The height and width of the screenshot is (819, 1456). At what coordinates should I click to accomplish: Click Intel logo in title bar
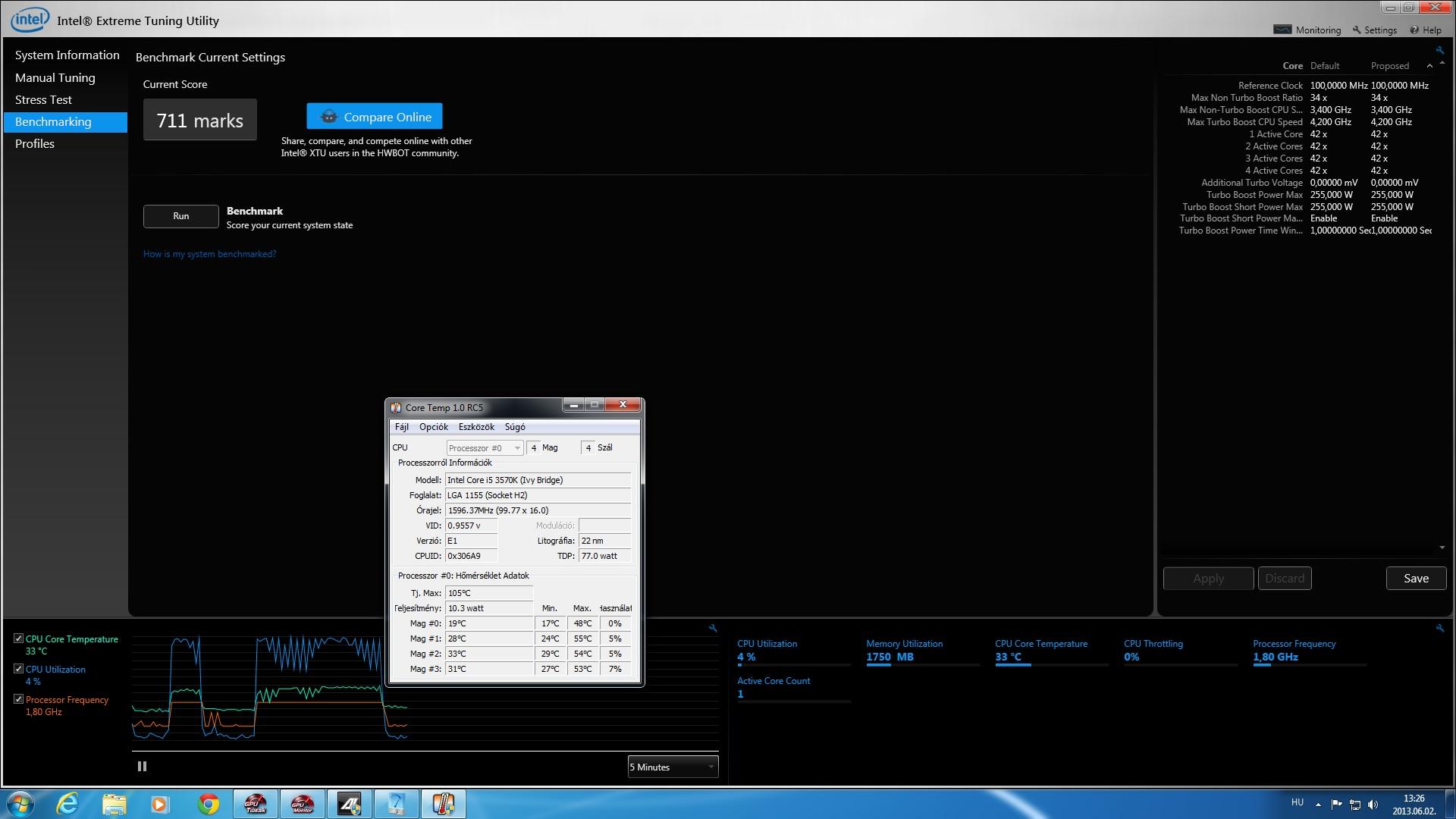tap(30, 20)
